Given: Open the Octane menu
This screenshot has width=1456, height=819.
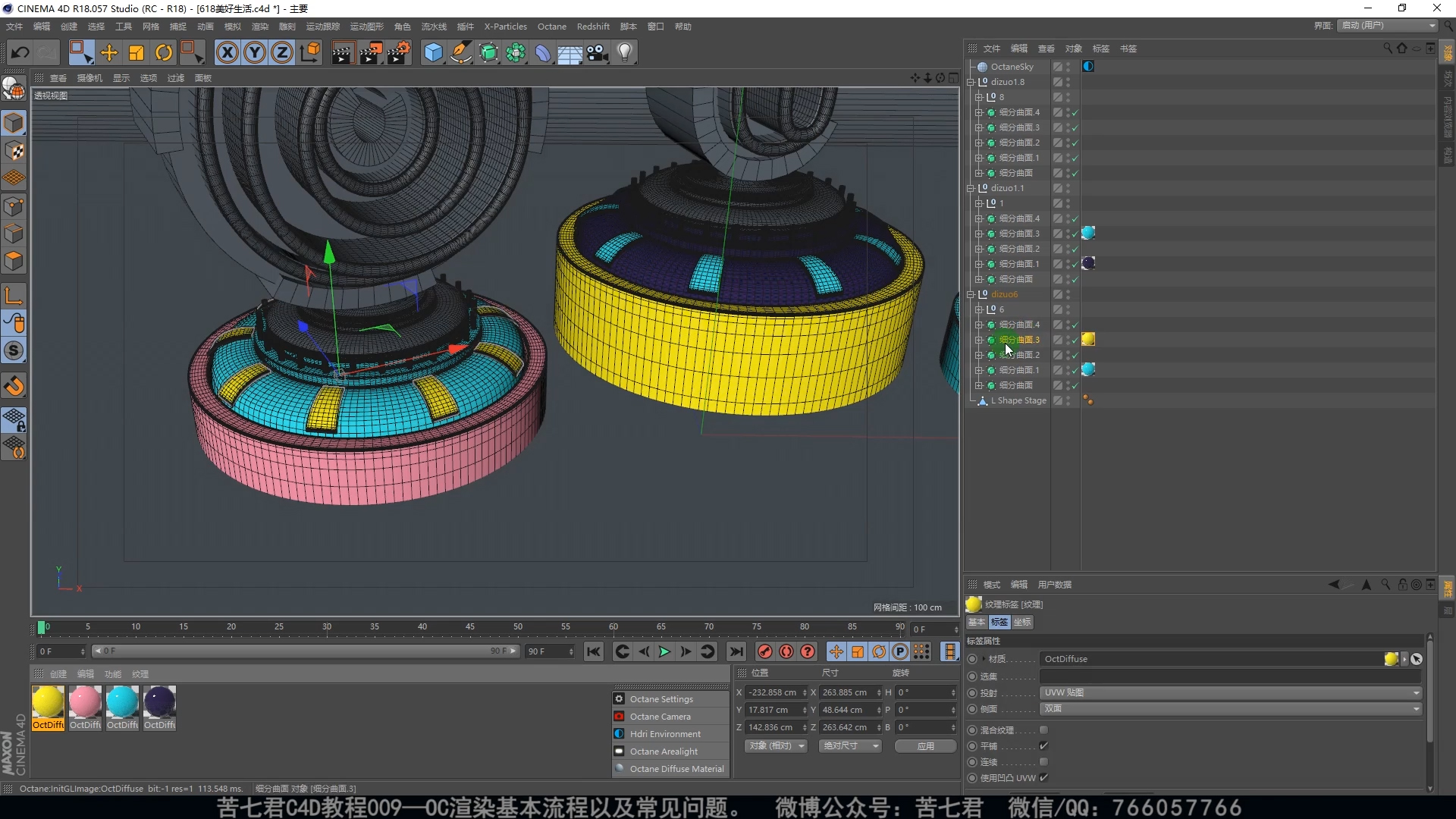Looking at the screenshot, I should coord(551,27).
